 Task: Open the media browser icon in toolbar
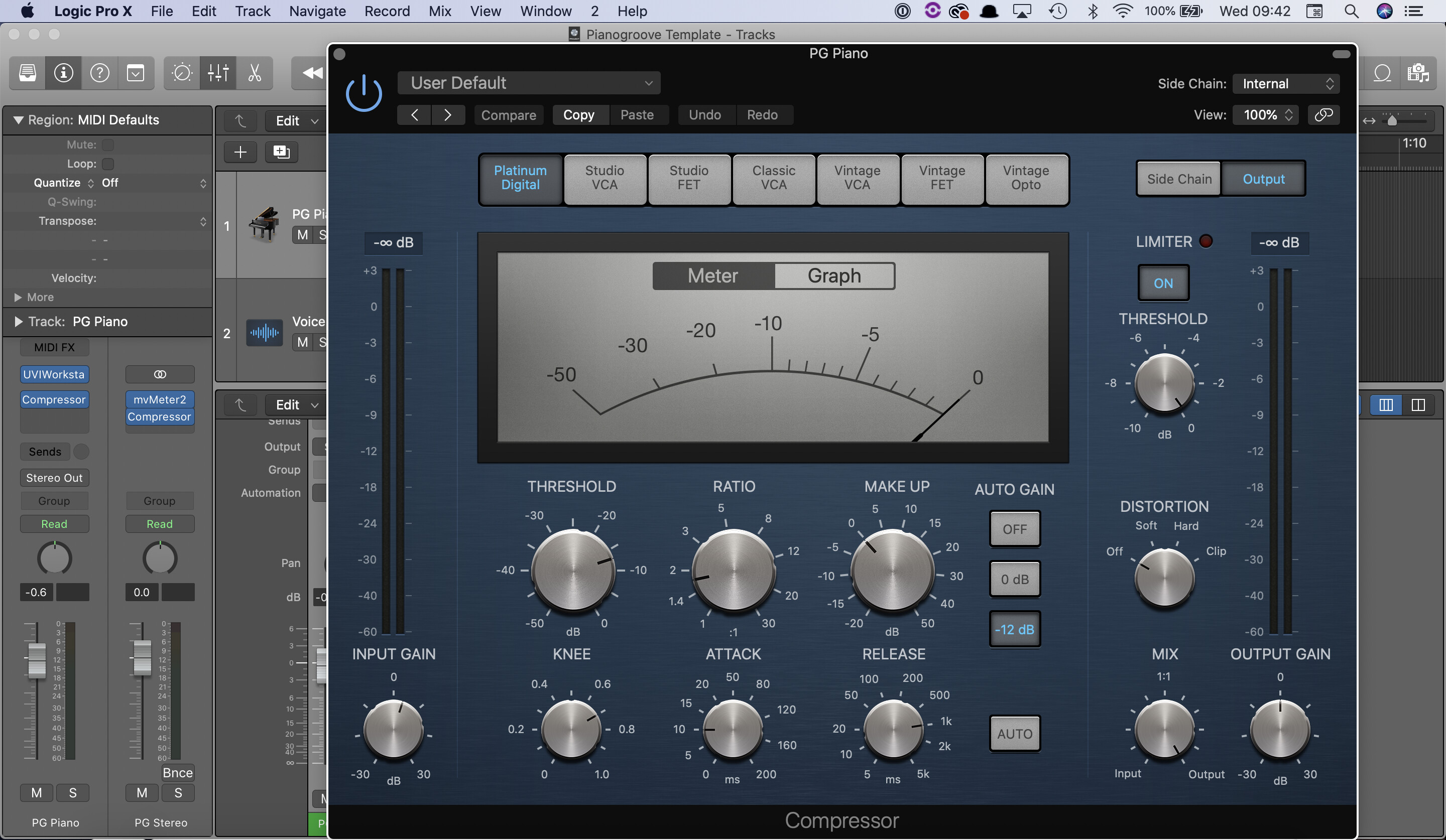pos(1418,73)
